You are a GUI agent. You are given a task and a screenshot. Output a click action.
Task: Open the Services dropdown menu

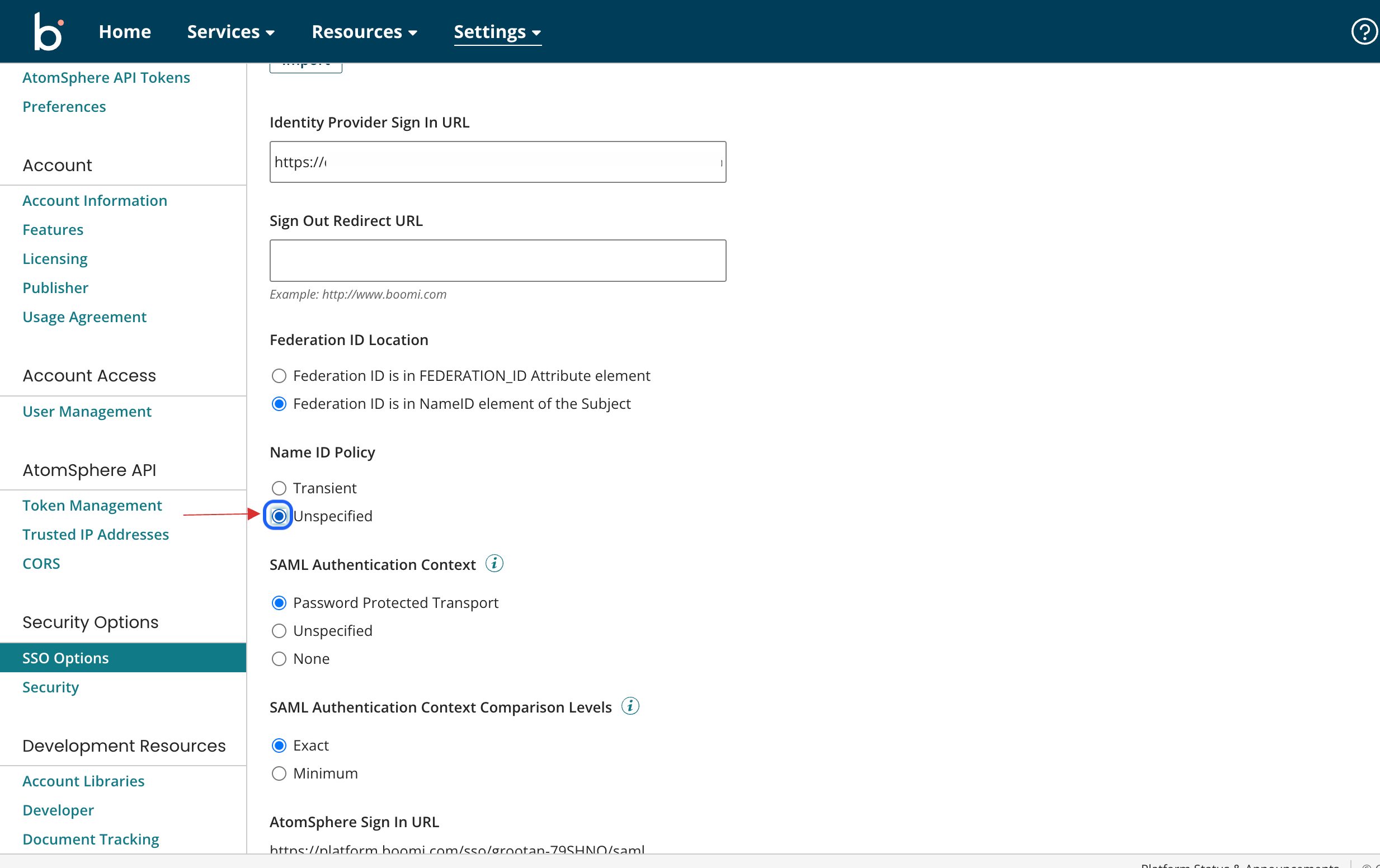coord(231,31)
